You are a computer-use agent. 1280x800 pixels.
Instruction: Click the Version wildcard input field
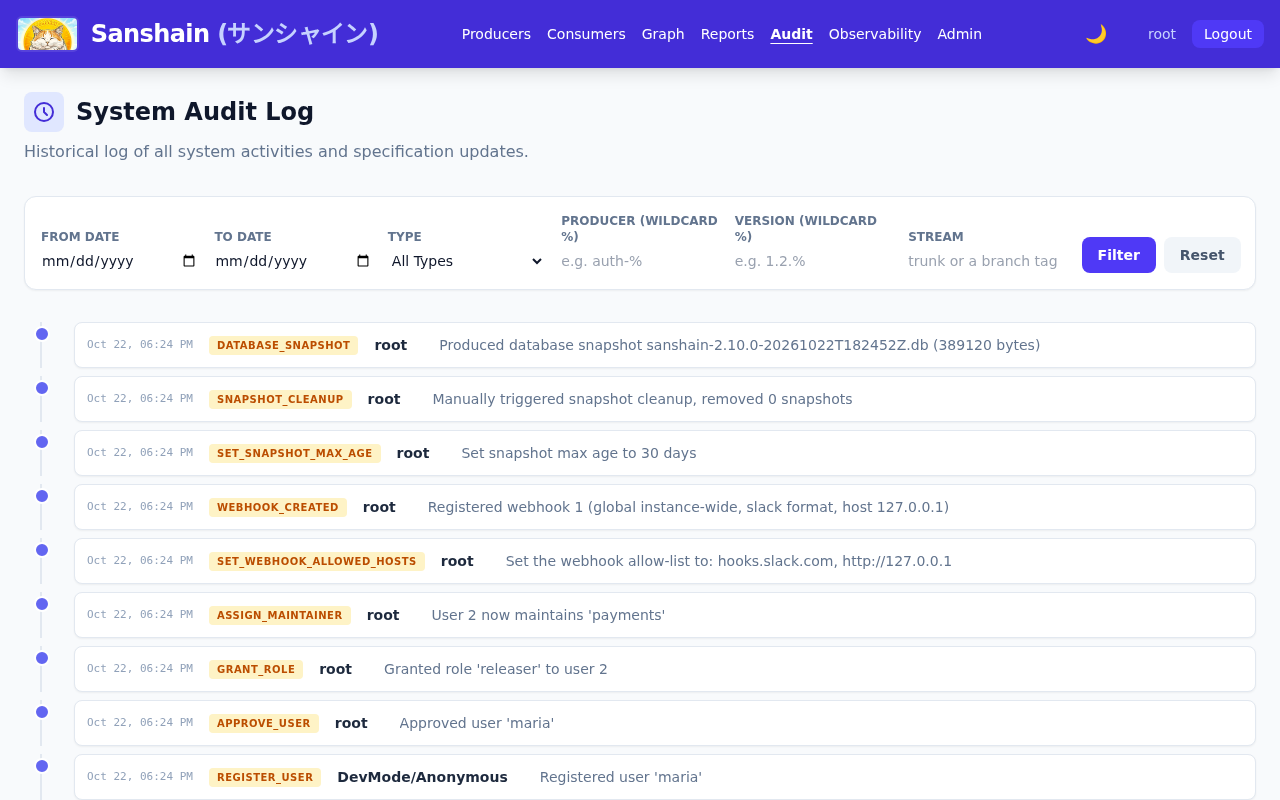[813, 261]
